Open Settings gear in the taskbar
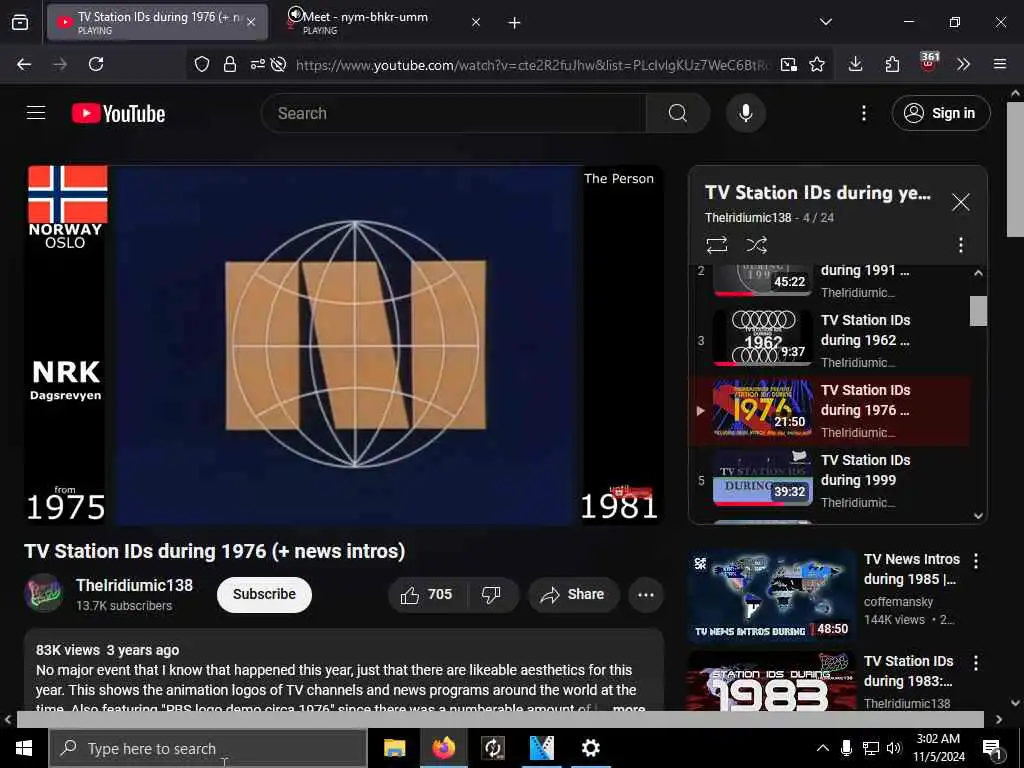 (590, 748)
